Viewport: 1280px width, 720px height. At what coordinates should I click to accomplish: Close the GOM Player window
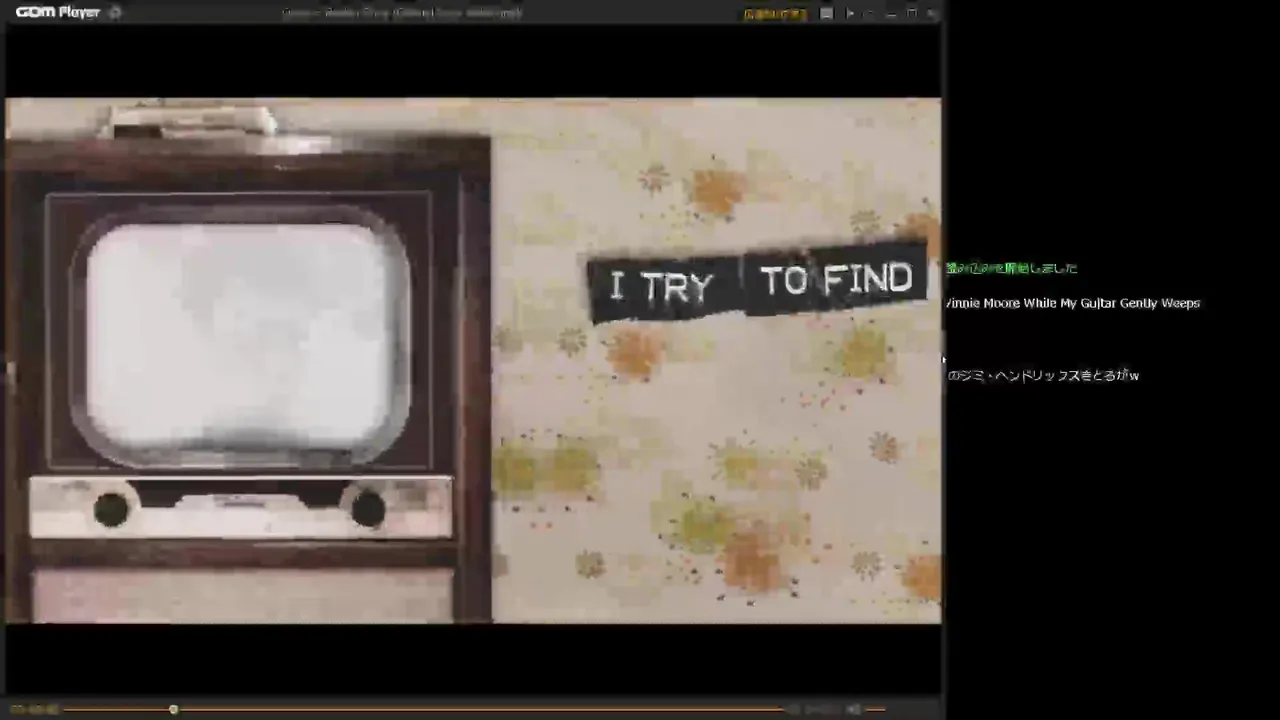tap(932, 14)
